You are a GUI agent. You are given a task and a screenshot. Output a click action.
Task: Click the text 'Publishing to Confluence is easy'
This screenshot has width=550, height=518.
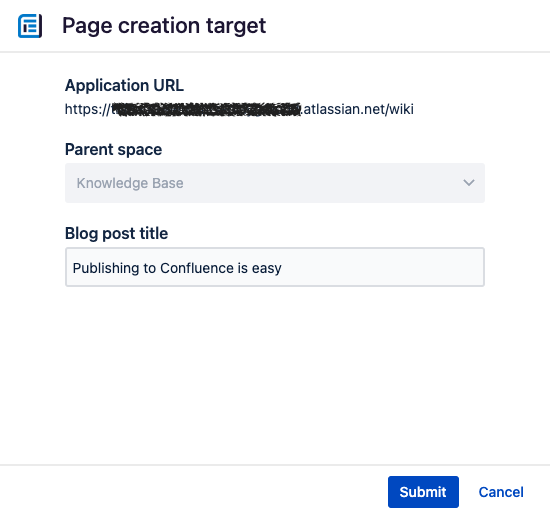[177, 268]
